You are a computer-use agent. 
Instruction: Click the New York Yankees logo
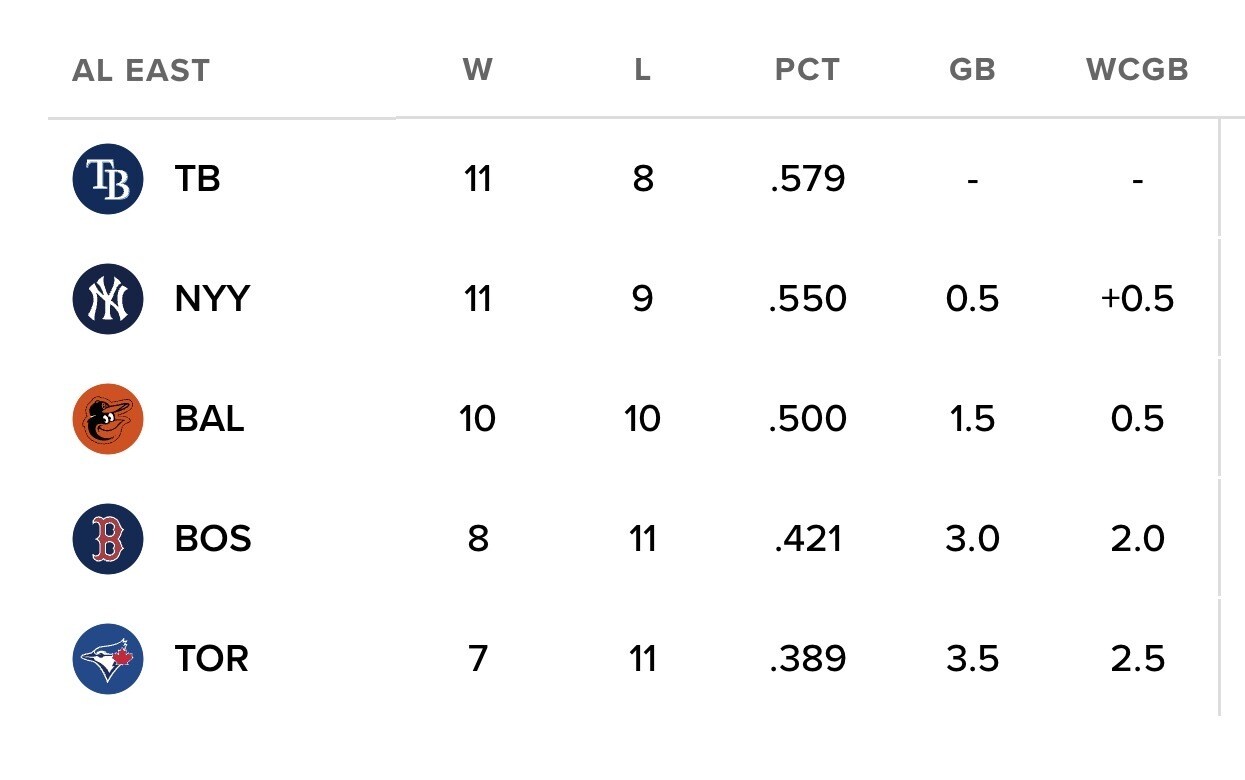click(108, 299)
